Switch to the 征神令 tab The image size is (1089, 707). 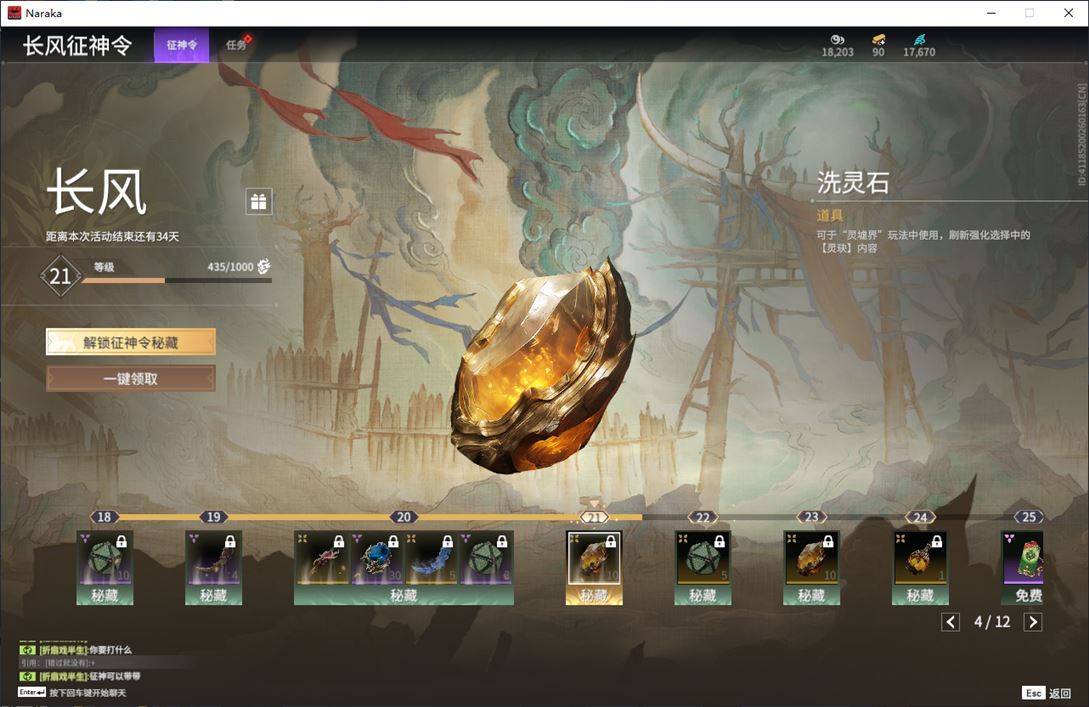click(181, 45)
